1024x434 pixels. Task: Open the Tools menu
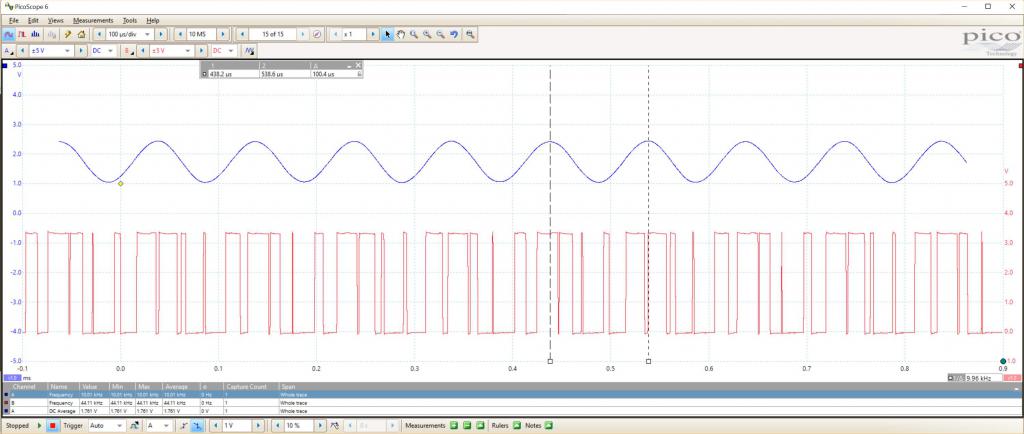coord(130,20)
